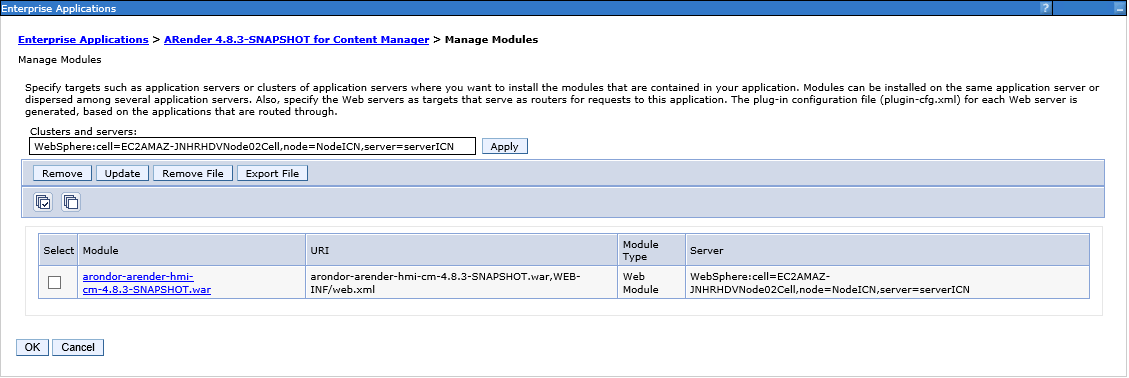The width and height of the screenshot is (1129, 378).
Task: Click the Cancel button
Action: [x=78, y=347]
